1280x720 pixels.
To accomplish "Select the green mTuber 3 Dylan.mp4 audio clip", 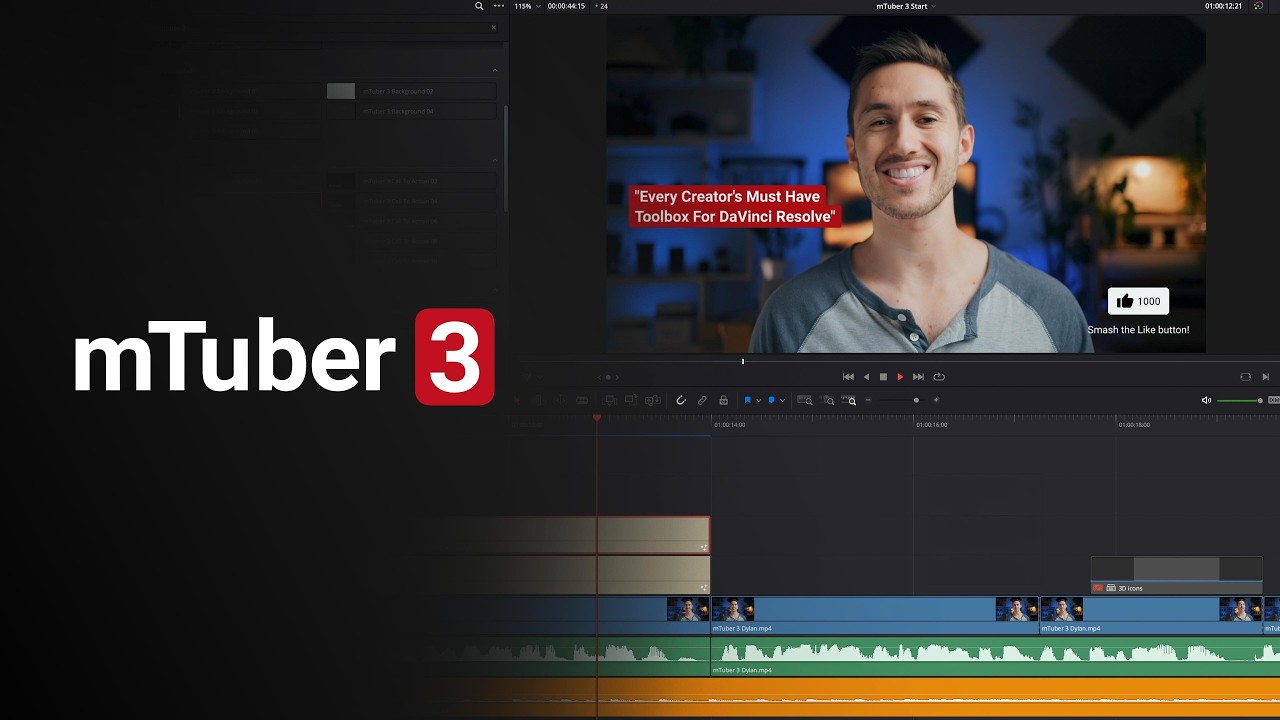I will [x=995, y=657].
